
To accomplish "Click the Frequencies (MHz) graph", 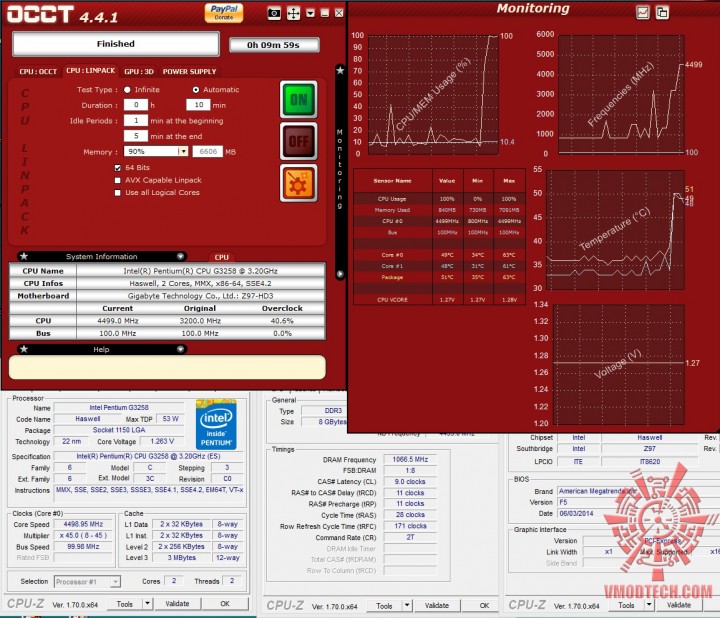I will click(621, 94).
